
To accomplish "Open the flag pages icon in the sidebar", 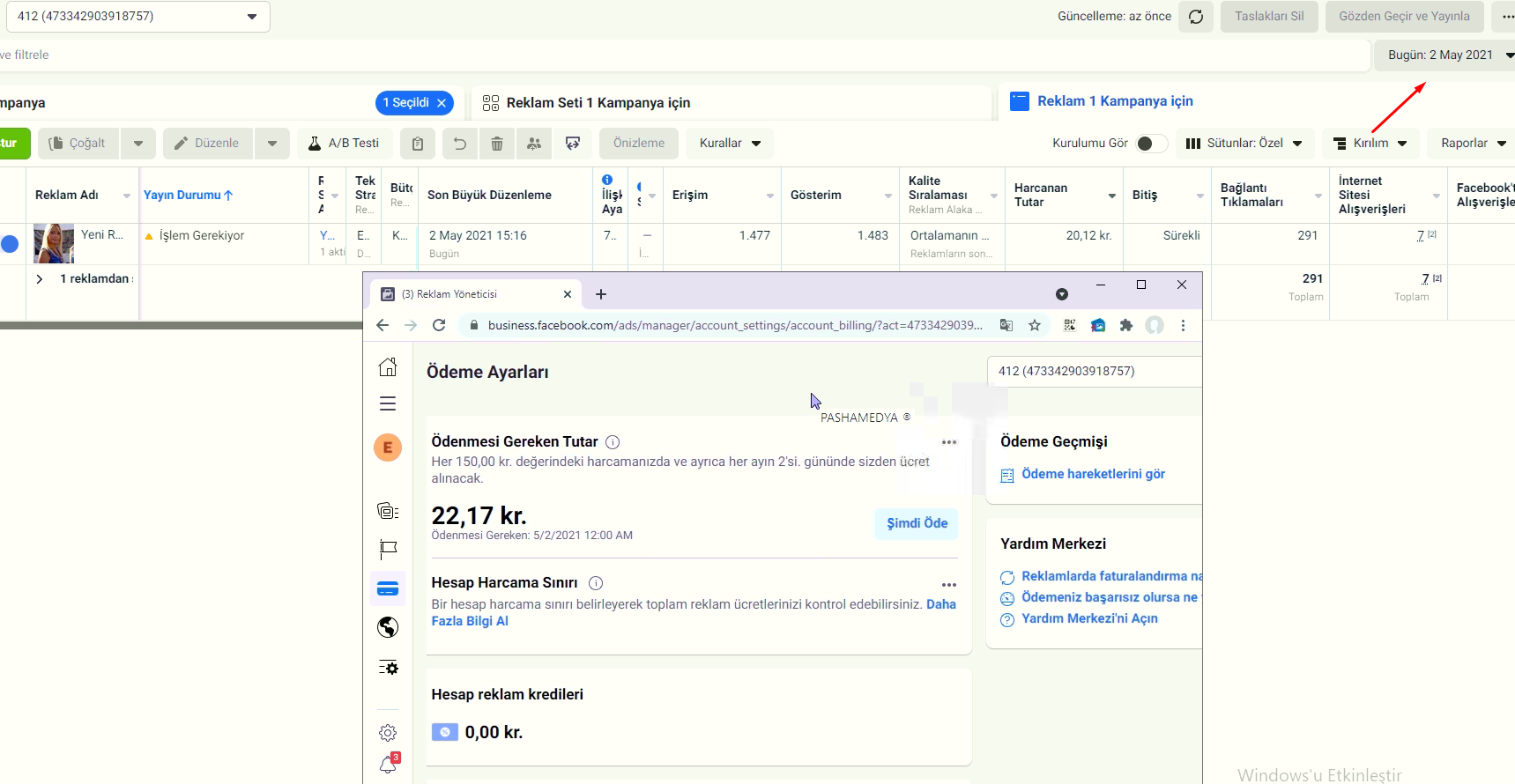I will click(x=388, y=550).
